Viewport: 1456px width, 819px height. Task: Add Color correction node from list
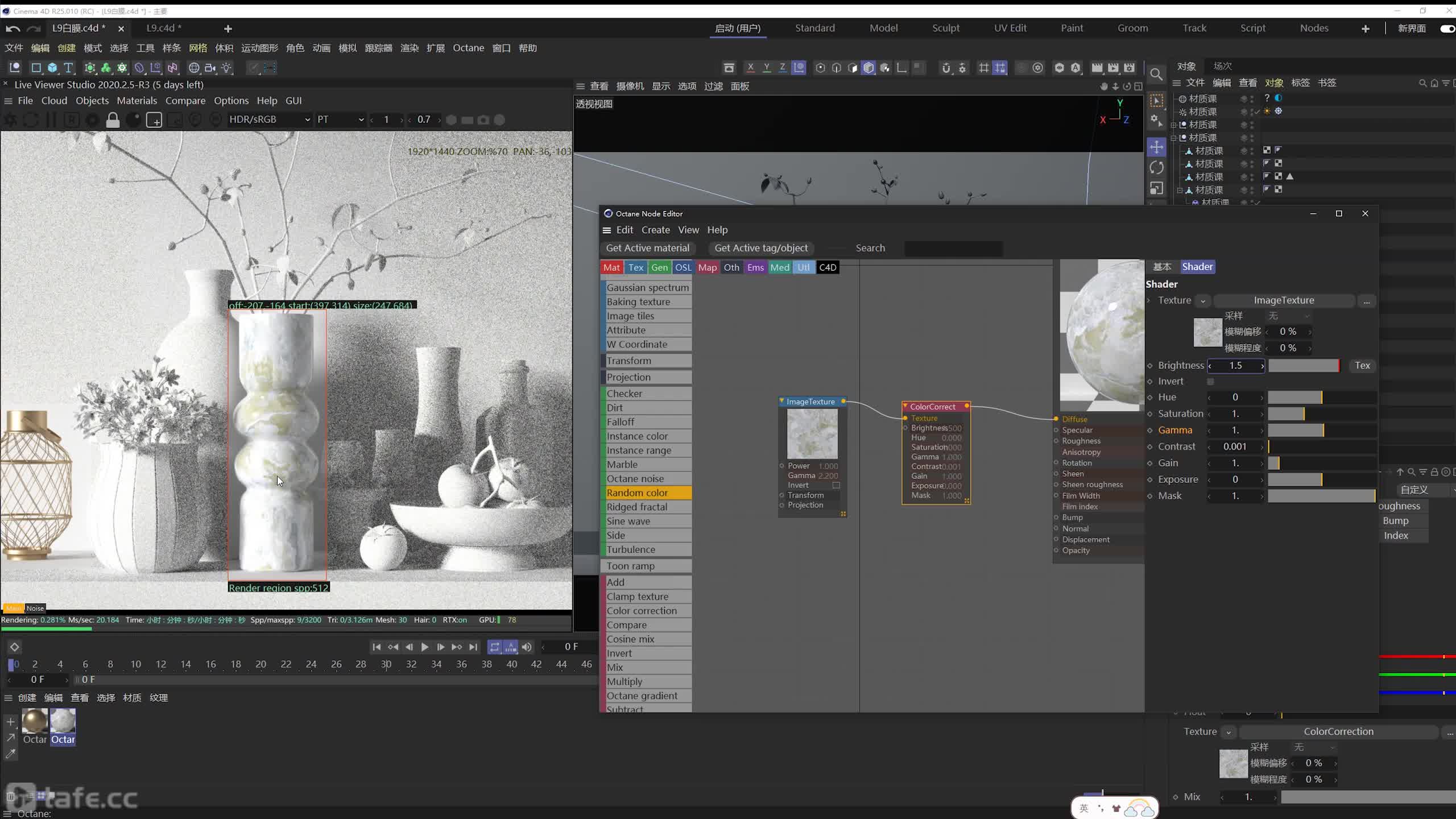click(646, 611)
